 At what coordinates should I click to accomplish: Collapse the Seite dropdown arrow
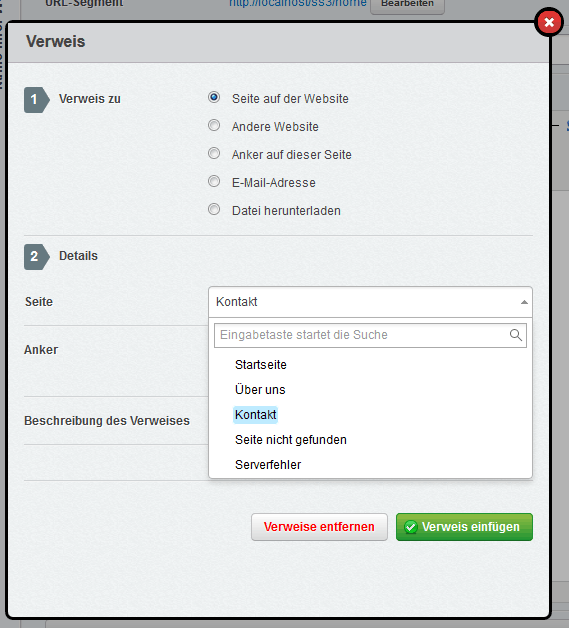[524, 302]
